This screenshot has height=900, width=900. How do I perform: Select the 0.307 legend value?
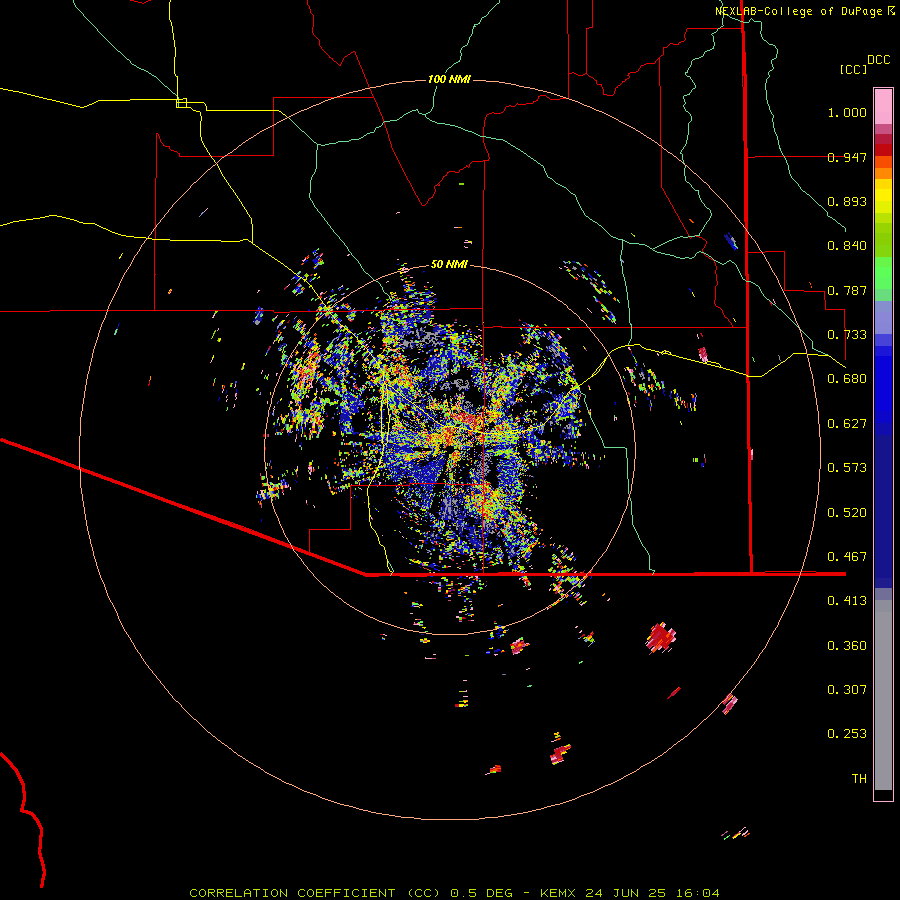coord(847,690)
